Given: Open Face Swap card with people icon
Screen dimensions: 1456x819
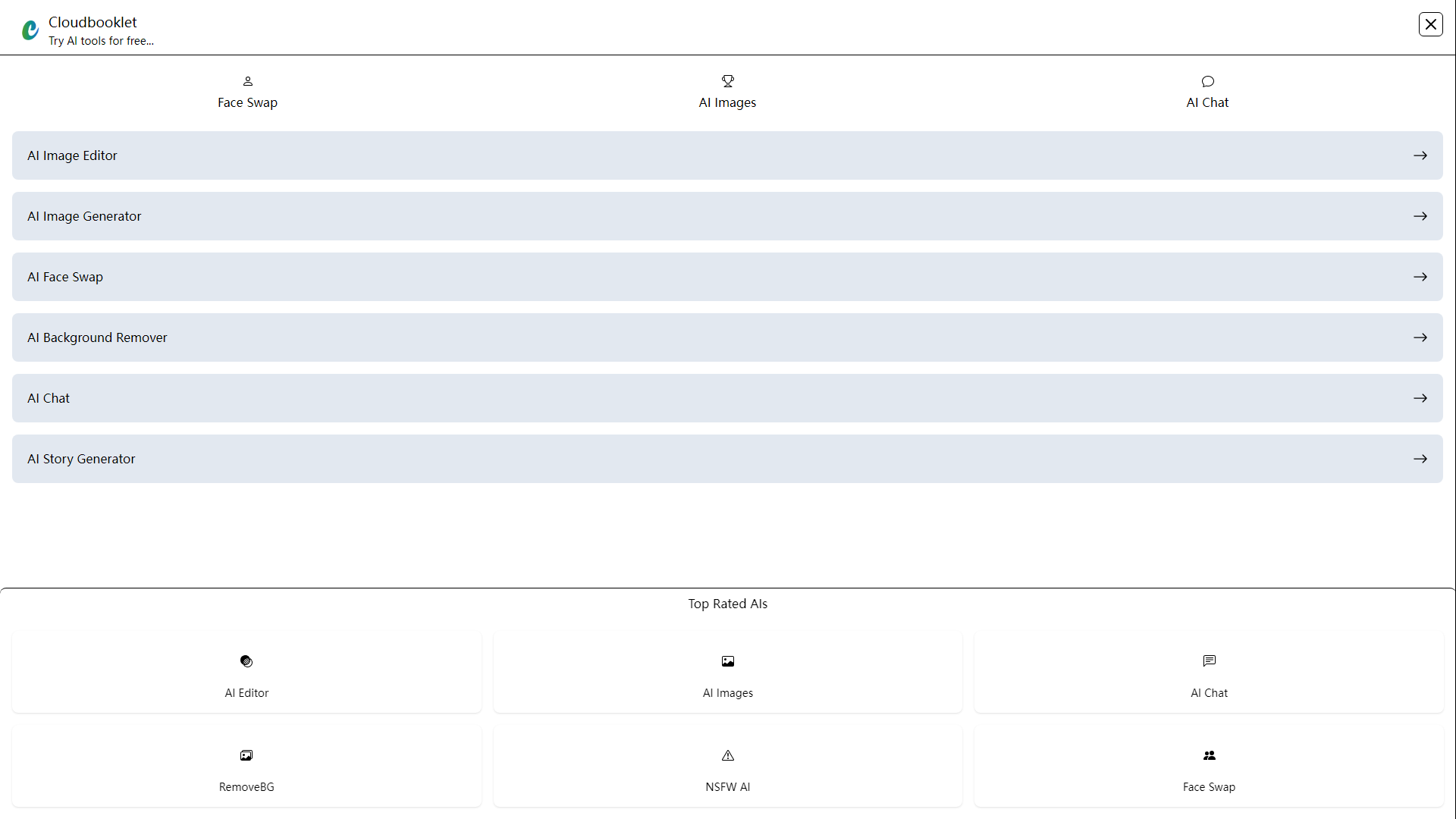Looking at the screenshot, I should [x=1209, y=767].
